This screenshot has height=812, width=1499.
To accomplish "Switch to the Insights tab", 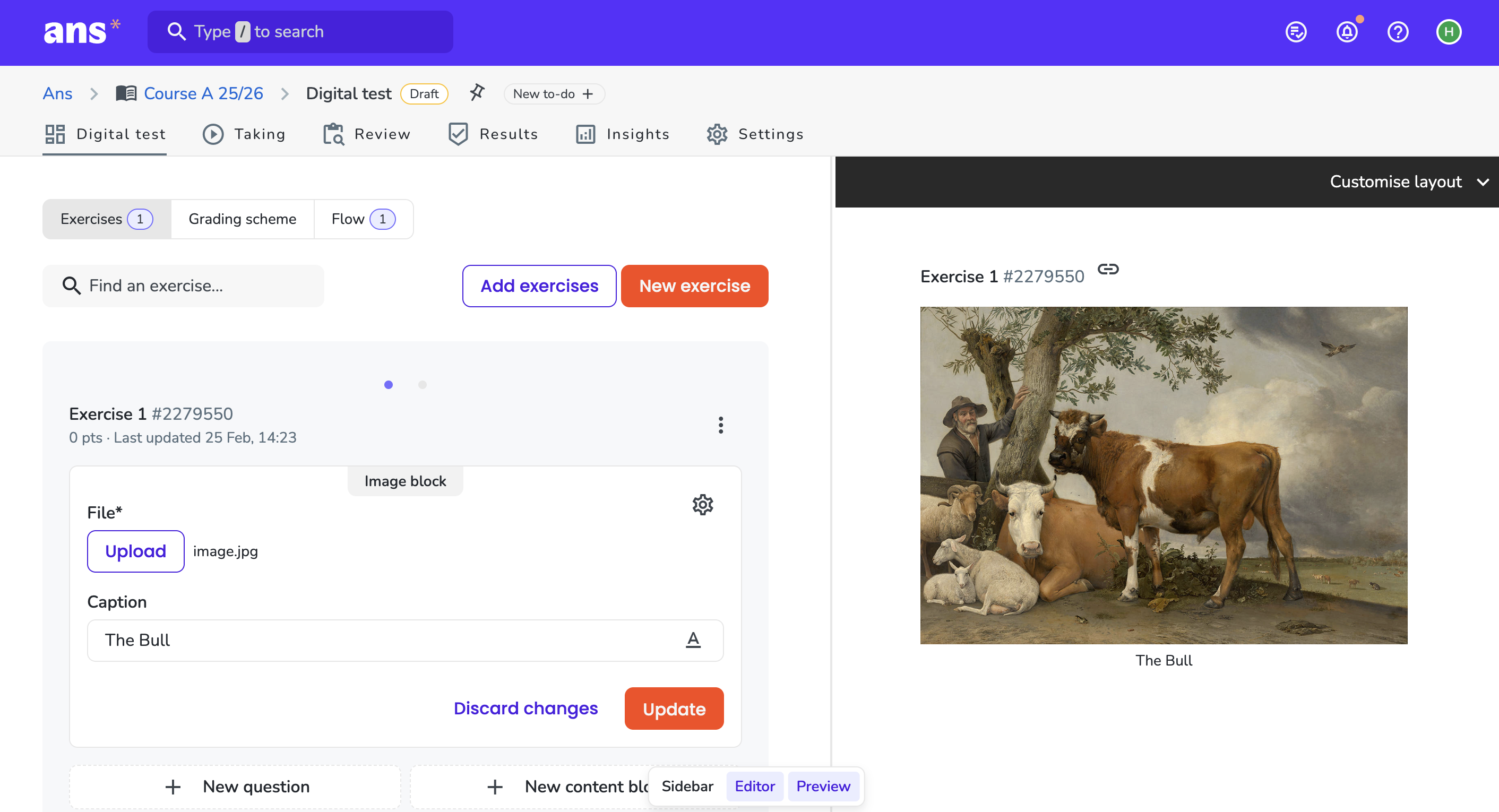I will click(x=622, y=134).
